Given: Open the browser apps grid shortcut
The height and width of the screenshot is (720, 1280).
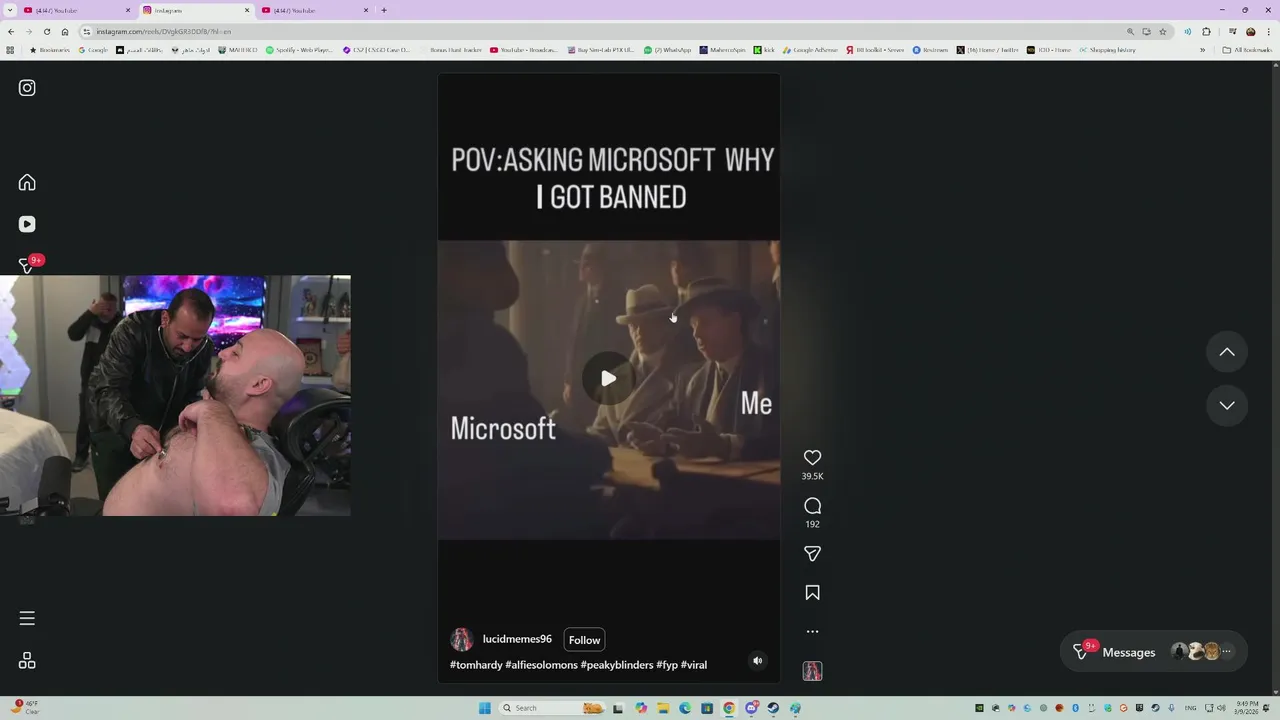Looking at the screenshot, I should point(10,50).
